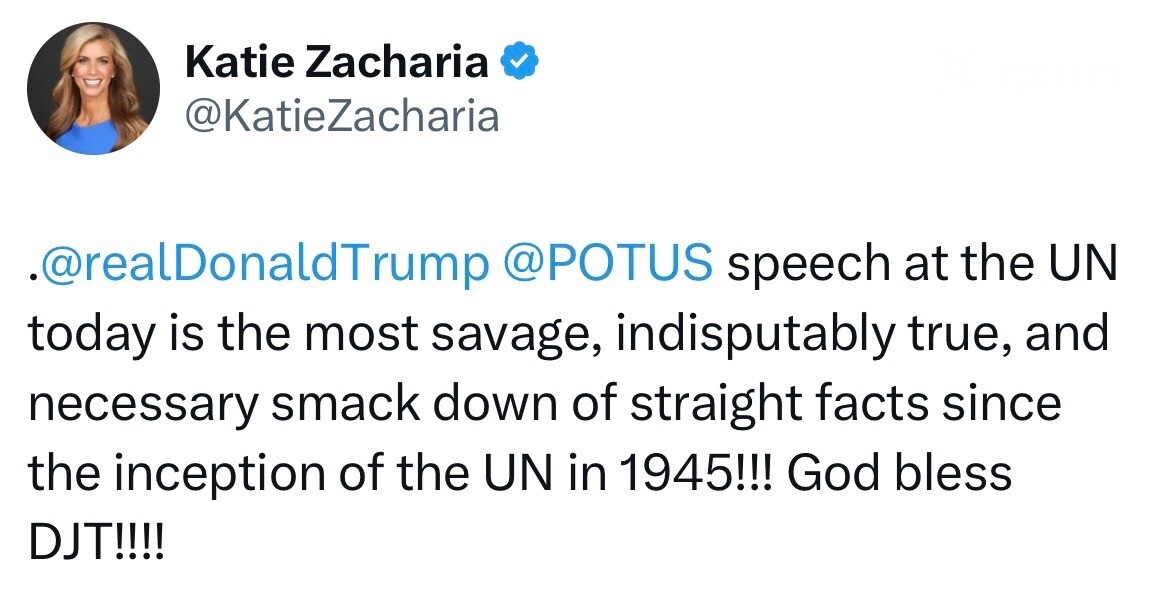Open the @KatieZacharia handle link
The height and width of the screenshot is (590, 1169).
click(342, 117)
